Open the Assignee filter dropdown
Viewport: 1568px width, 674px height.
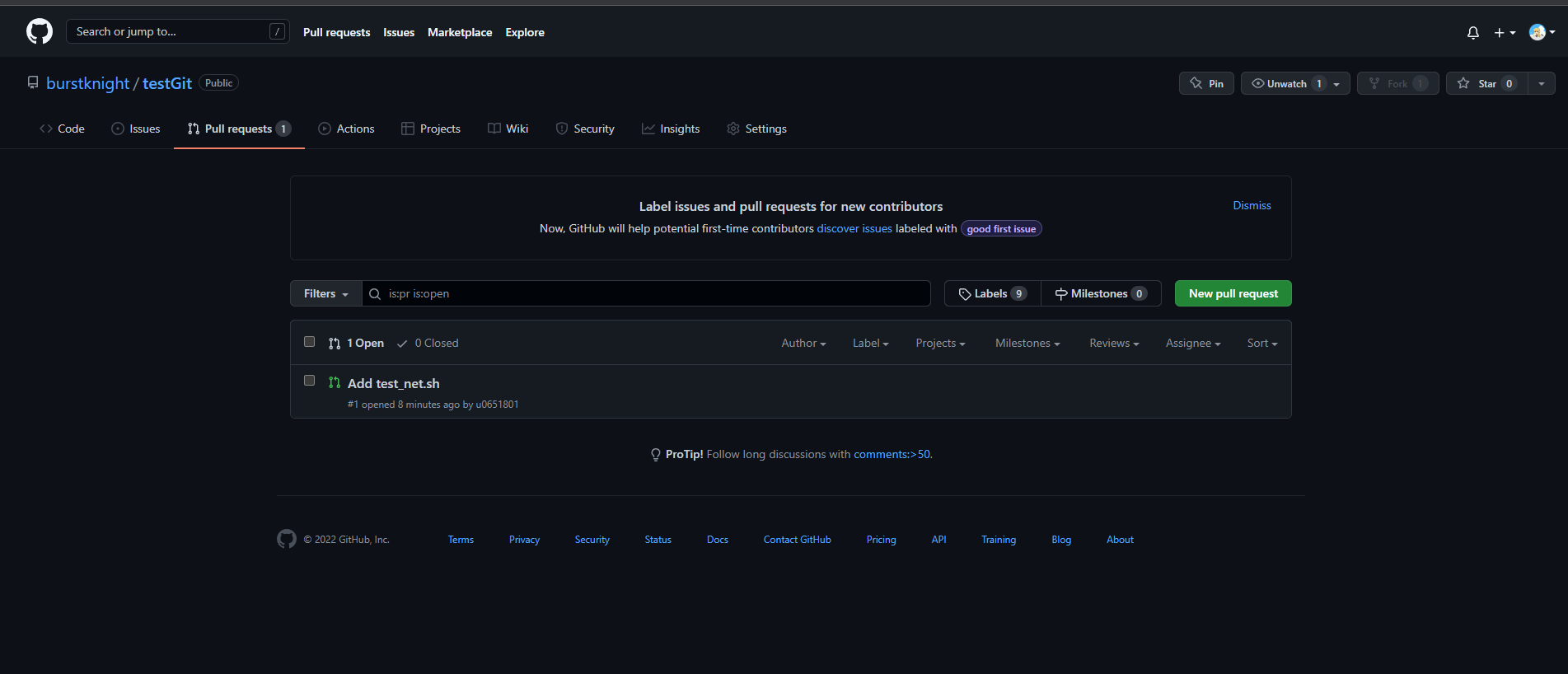(x=1193, y=344)
